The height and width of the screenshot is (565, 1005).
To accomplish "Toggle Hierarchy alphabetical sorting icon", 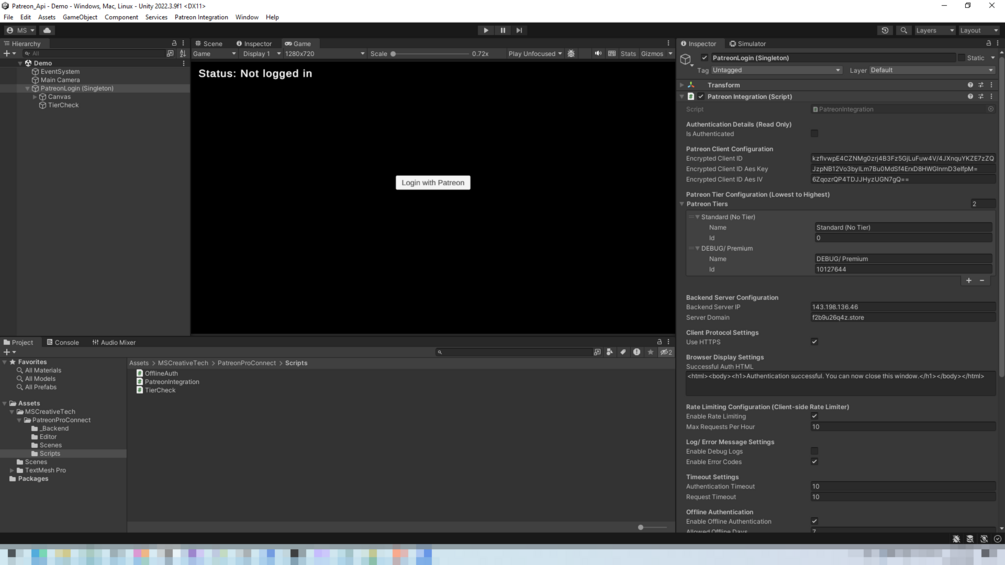I will [183, 54].
